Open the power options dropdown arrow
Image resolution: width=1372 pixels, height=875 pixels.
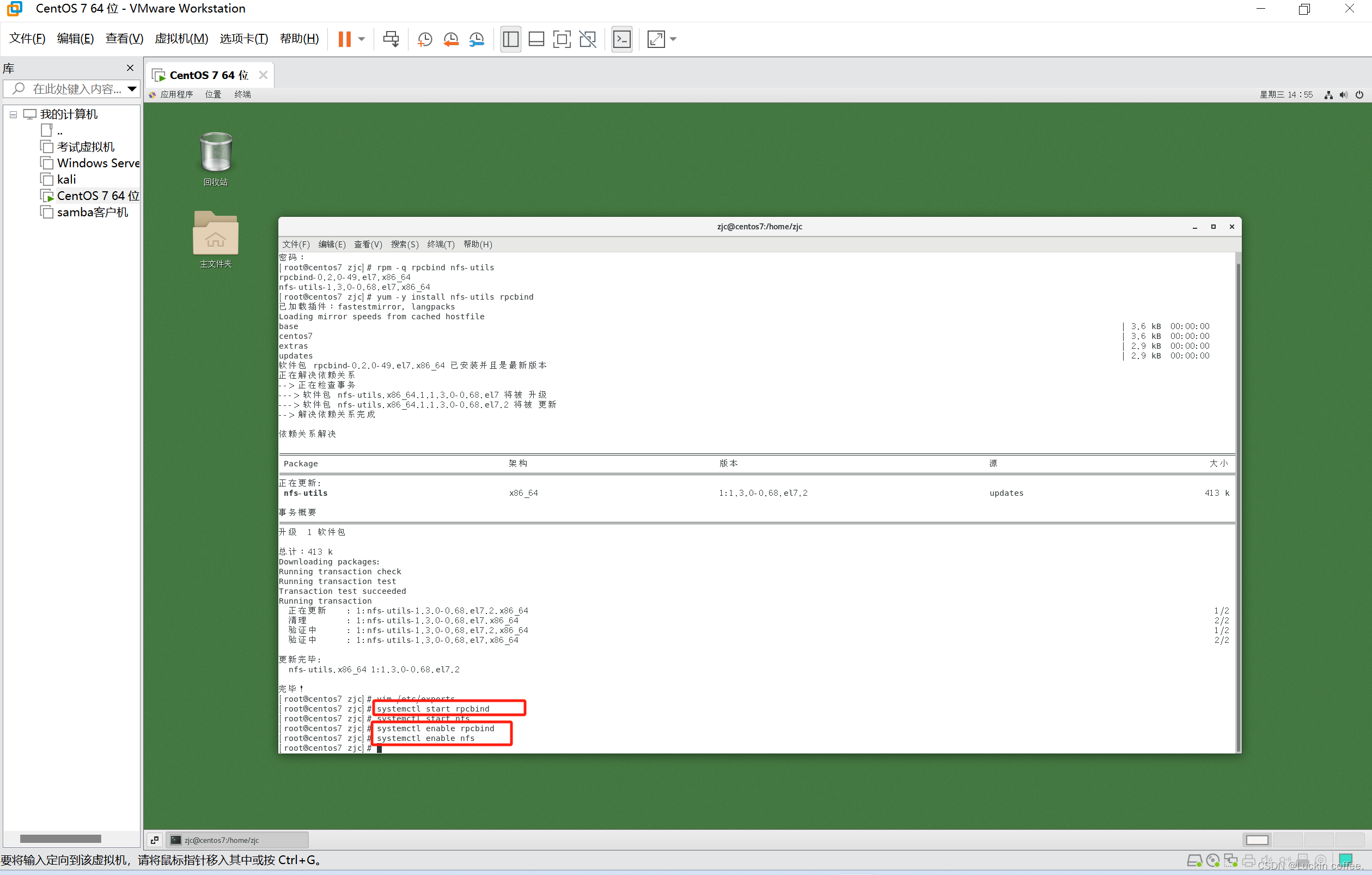tap(361, 39)
